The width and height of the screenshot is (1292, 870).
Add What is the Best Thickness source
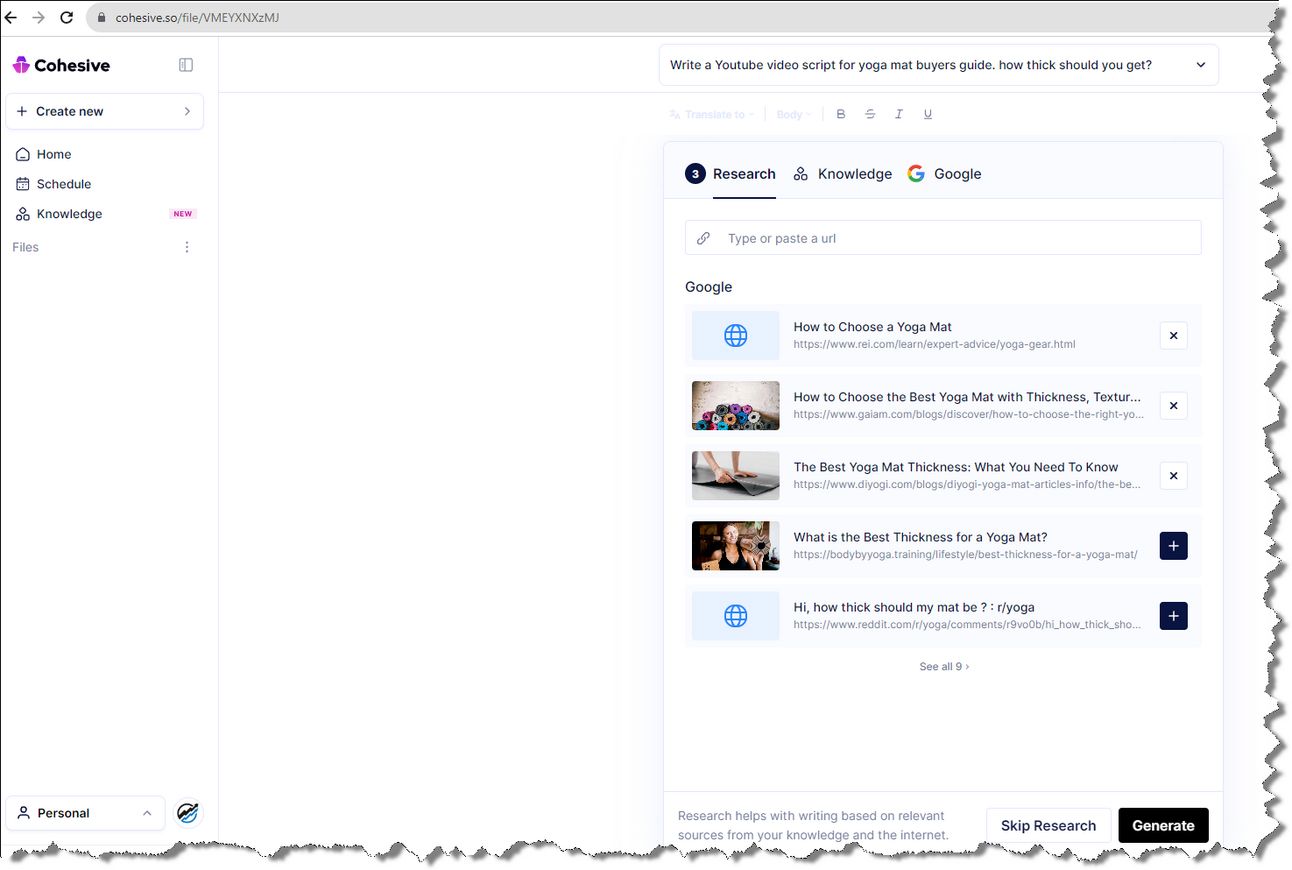click(1174, 546)
